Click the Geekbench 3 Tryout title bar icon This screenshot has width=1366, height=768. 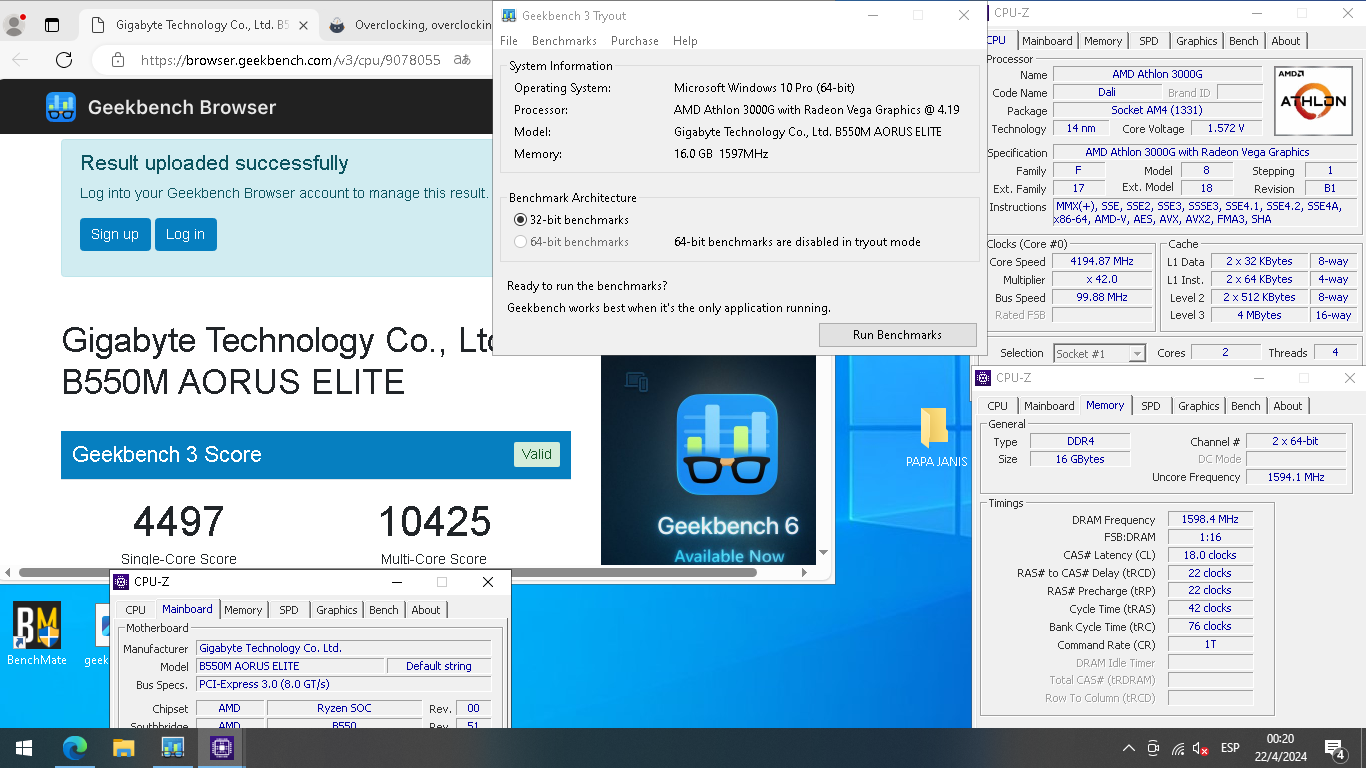tap(509, 15)
